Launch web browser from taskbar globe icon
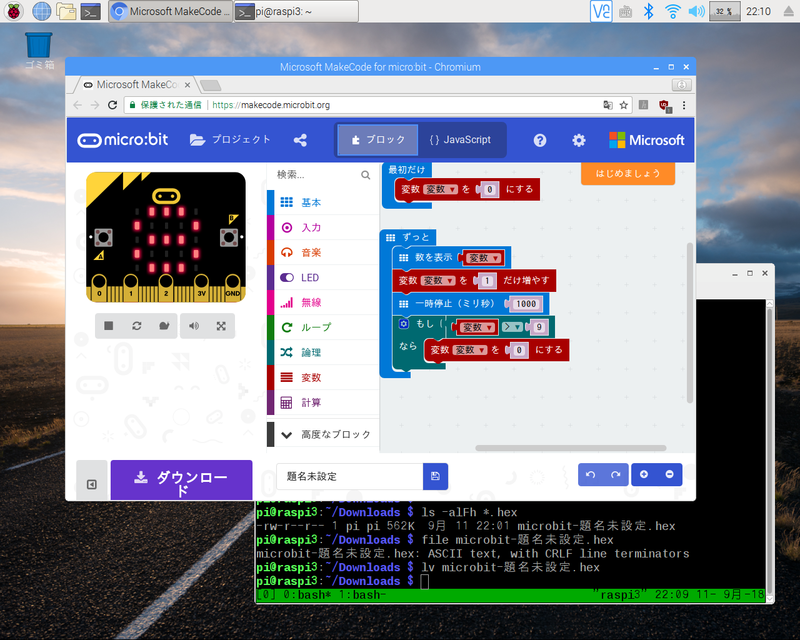The image size is (800, 640). 41,11
